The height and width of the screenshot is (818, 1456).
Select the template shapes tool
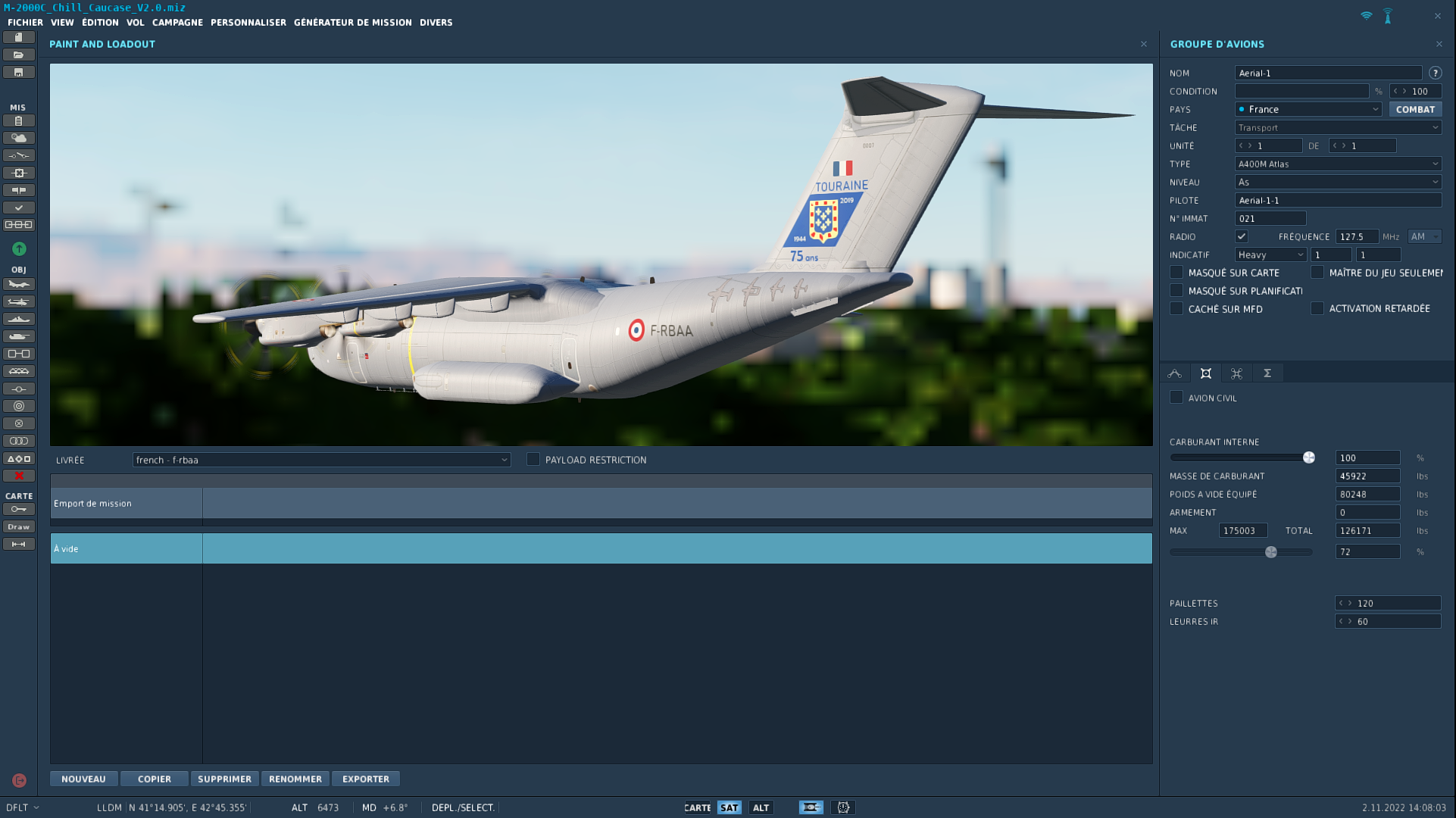coord(19,458)
